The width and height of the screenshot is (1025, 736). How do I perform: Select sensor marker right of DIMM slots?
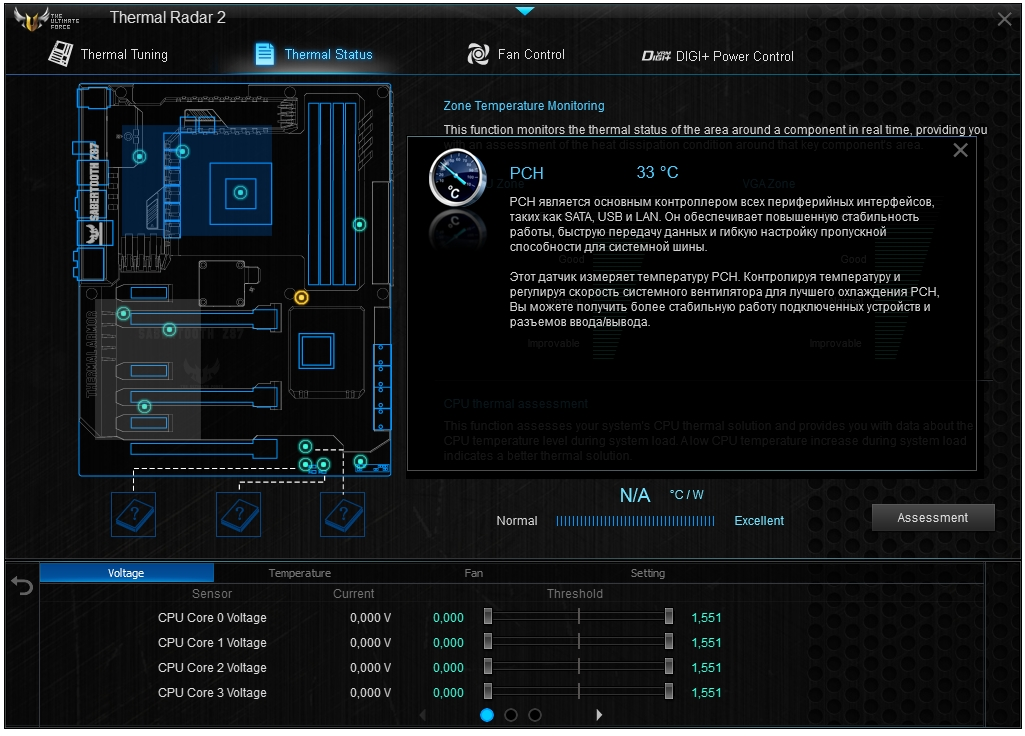[360, 225]
